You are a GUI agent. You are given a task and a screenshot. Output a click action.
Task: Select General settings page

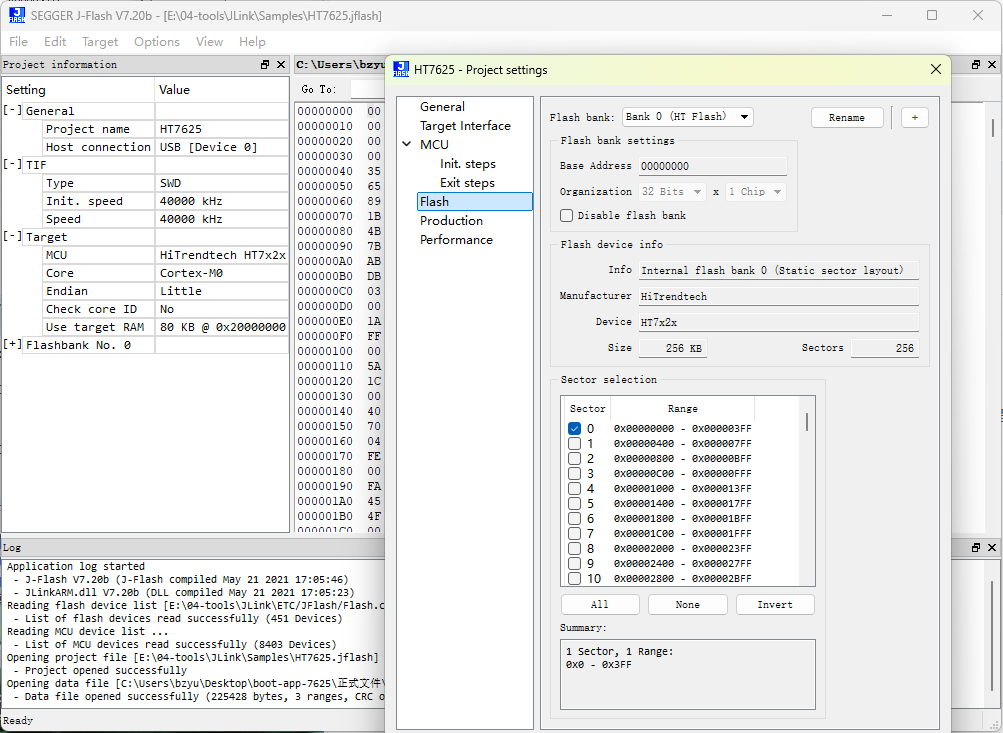click(442, 107)
